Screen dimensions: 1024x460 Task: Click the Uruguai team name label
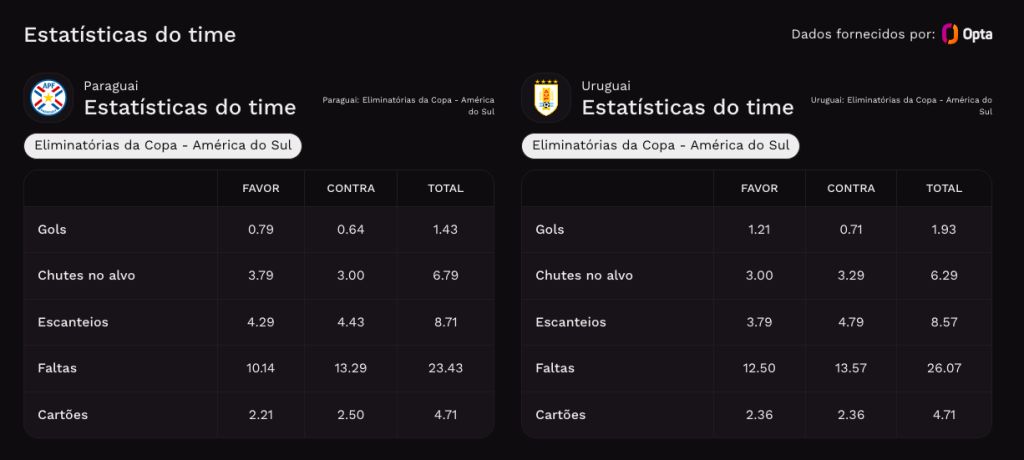(606, 86)
